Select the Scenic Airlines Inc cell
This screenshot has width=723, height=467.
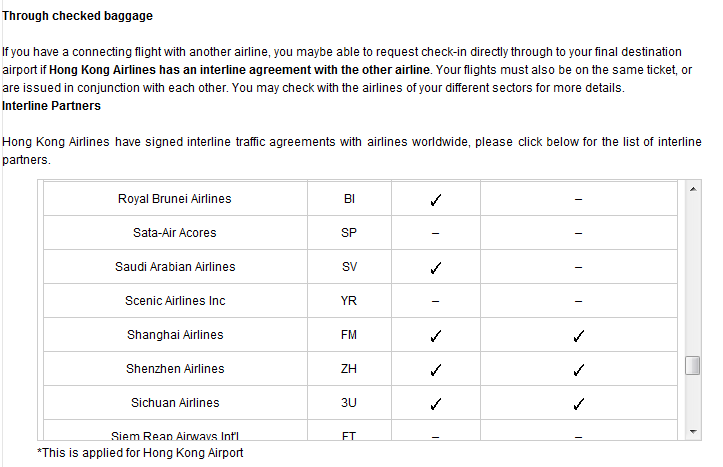[175, 301]
